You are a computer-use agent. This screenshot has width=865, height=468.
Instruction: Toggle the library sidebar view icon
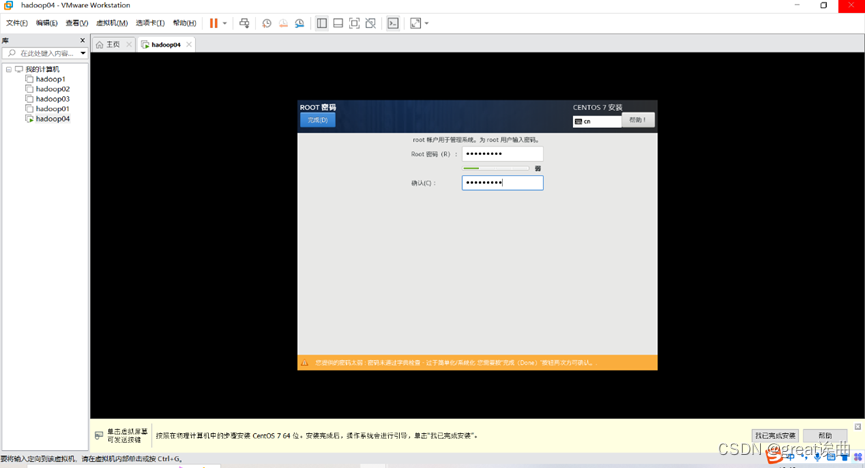(x=322, y=23)
